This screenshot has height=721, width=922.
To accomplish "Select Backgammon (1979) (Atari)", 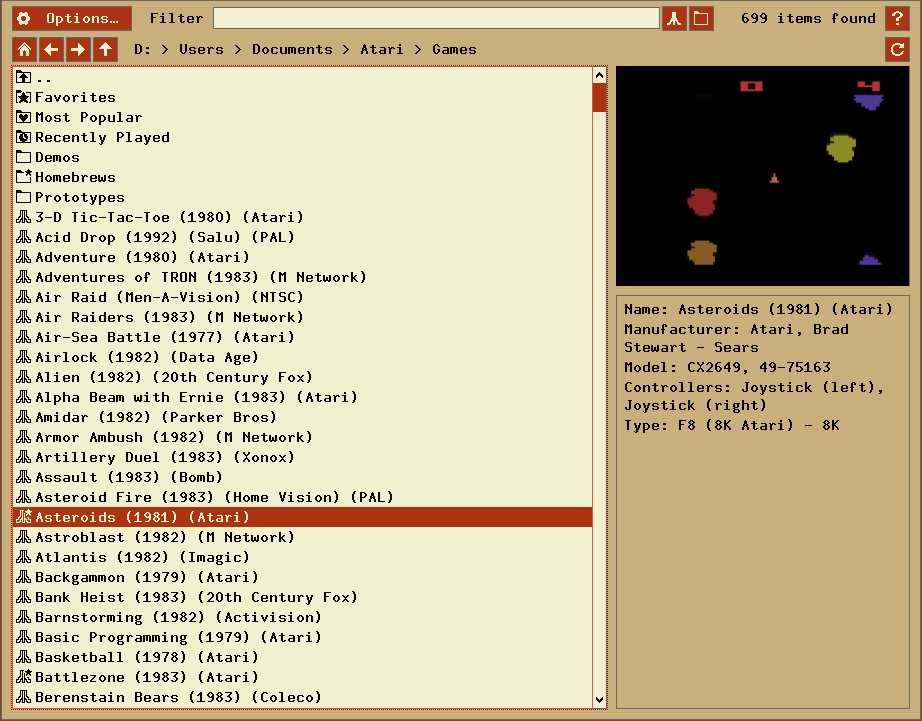I will pos(302,578).
